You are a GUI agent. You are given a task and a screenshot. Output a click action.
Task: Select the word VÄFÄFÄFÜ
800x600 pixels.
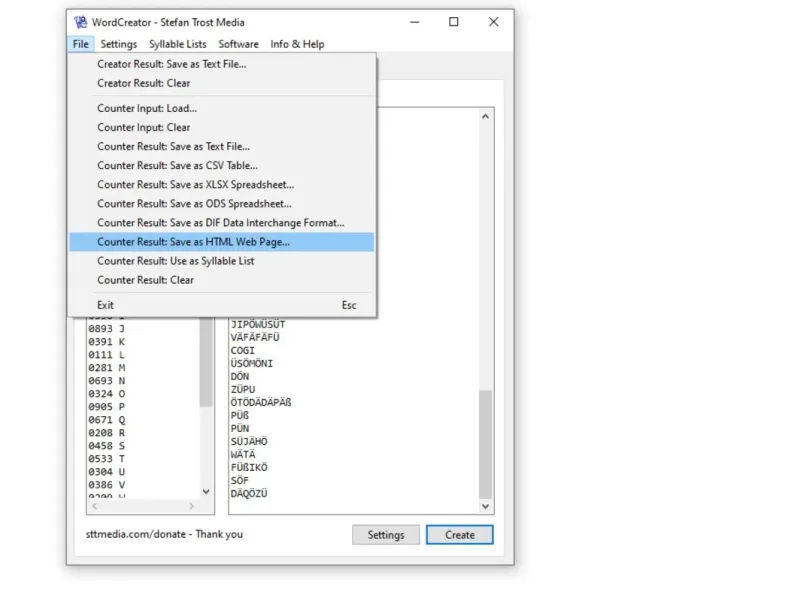tap(255, 337)
